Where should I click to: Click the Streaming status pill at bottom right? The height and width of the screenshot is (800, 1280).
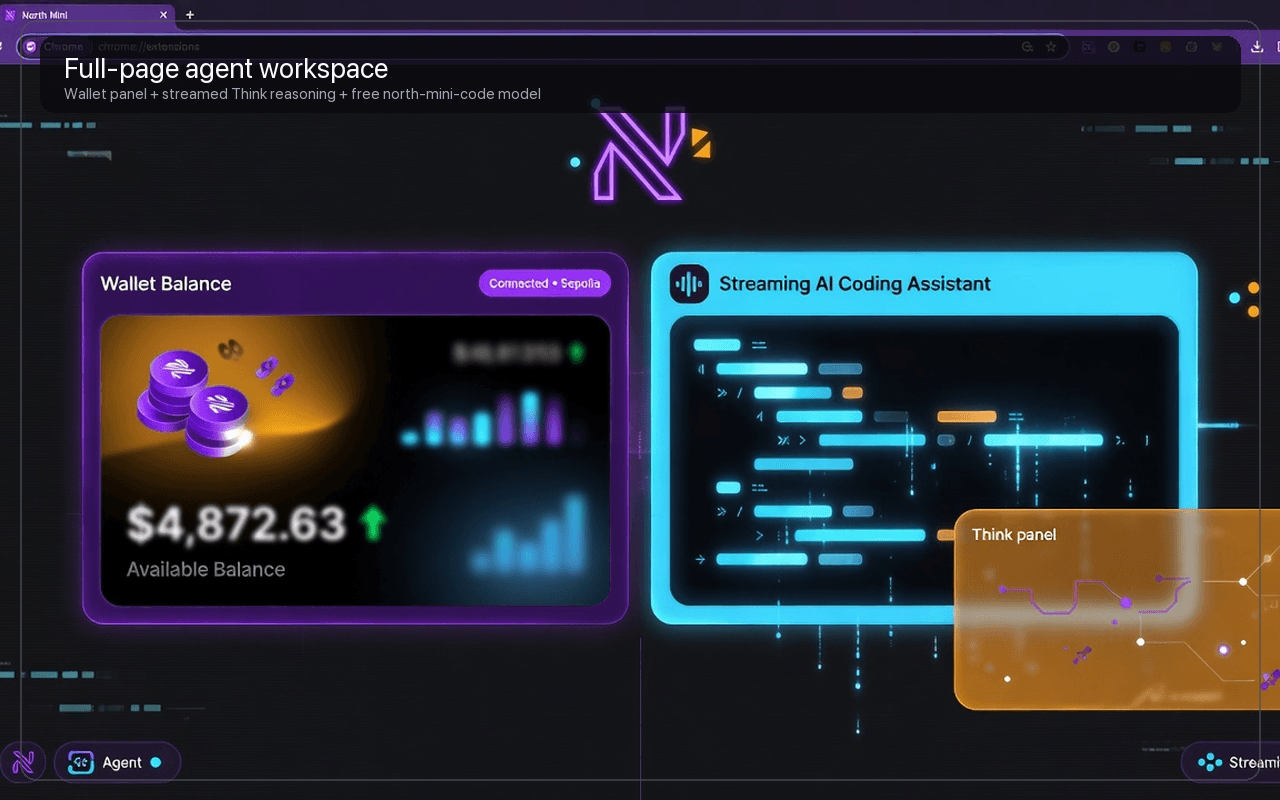click(1232, 762)
